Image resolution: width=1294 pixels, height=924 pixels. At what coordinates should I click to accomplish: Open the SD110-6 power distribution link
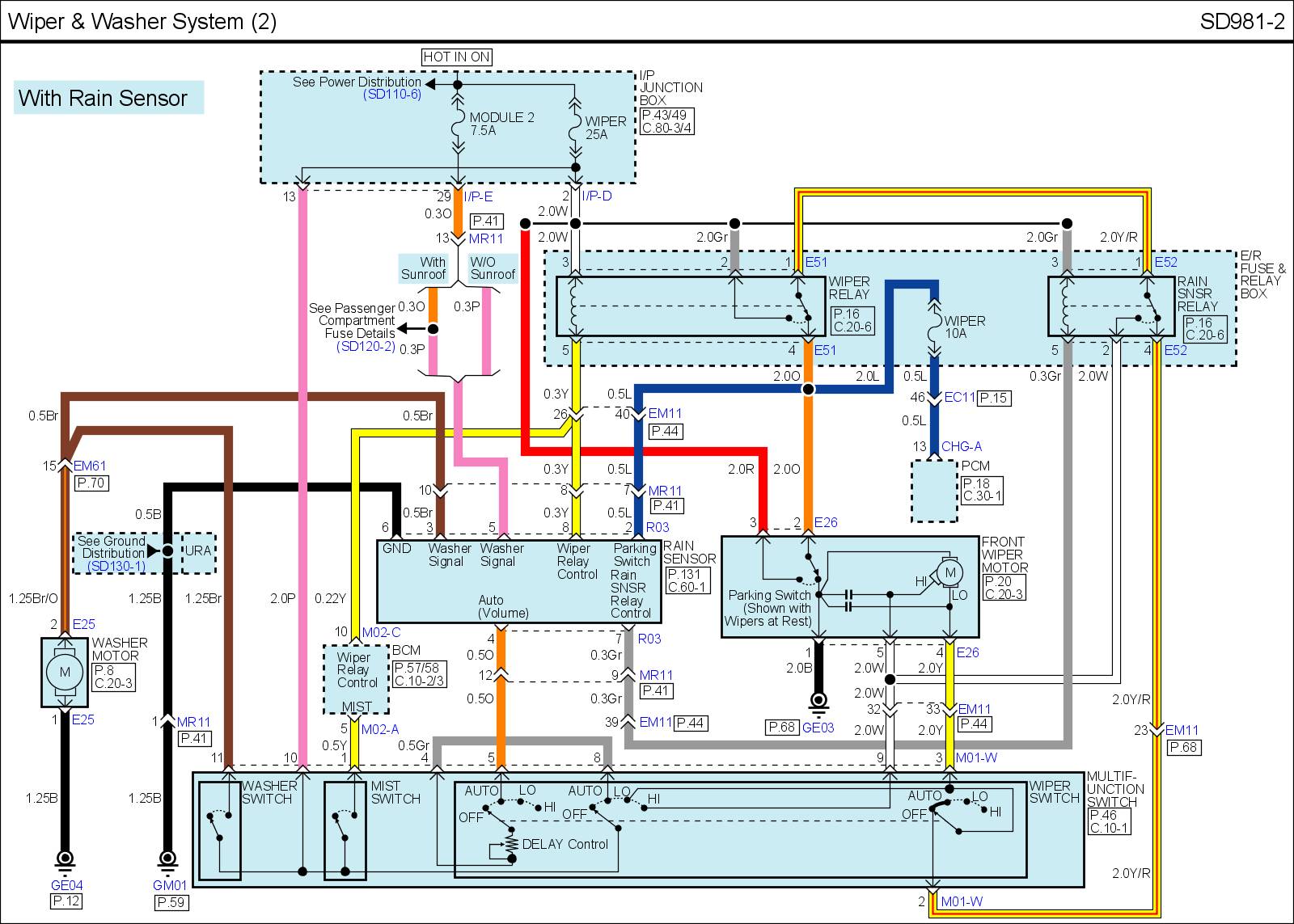point(392,95)
